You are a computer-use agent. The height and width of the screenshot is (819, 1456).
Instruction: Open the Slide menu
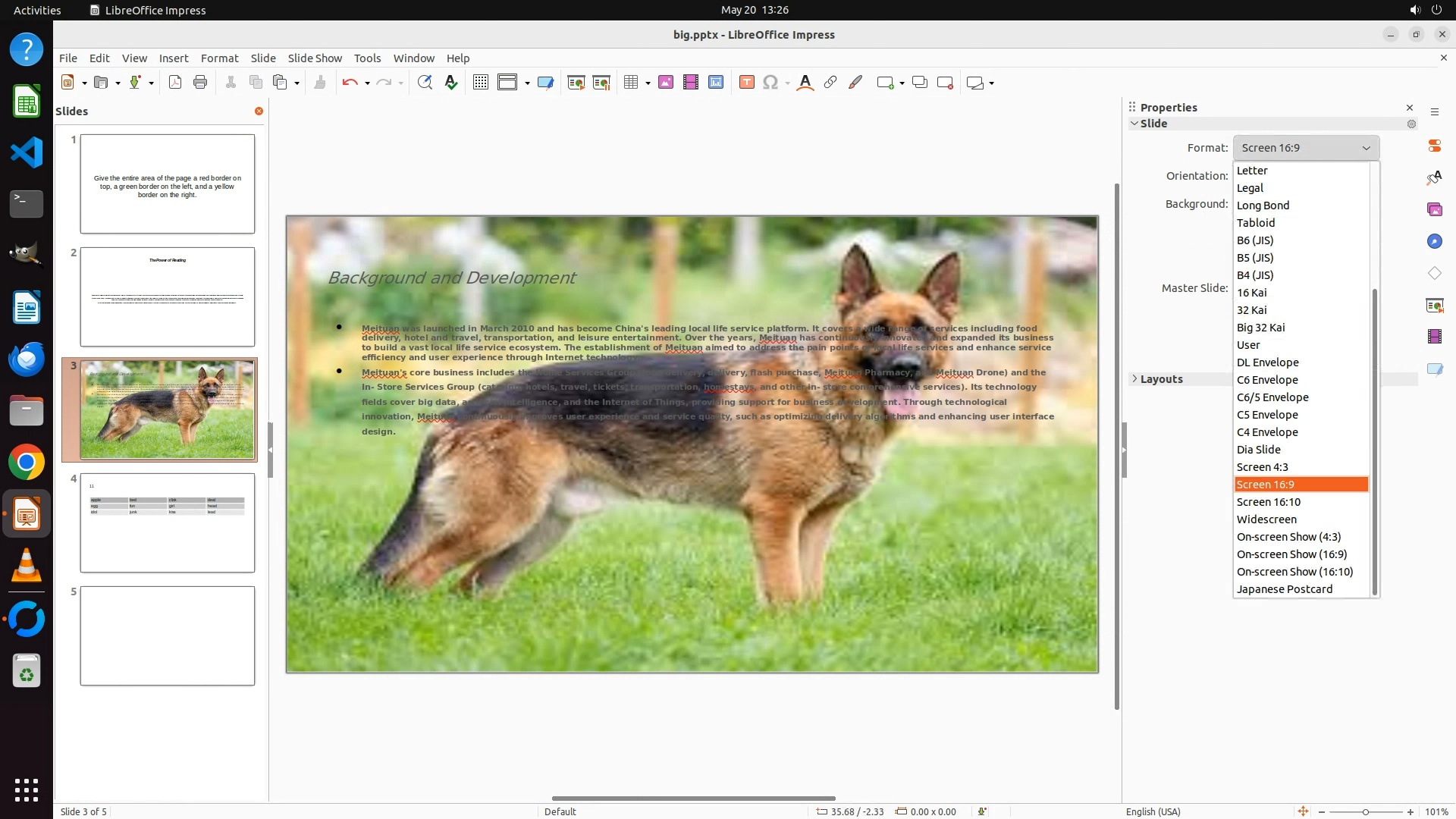point(263,58)
